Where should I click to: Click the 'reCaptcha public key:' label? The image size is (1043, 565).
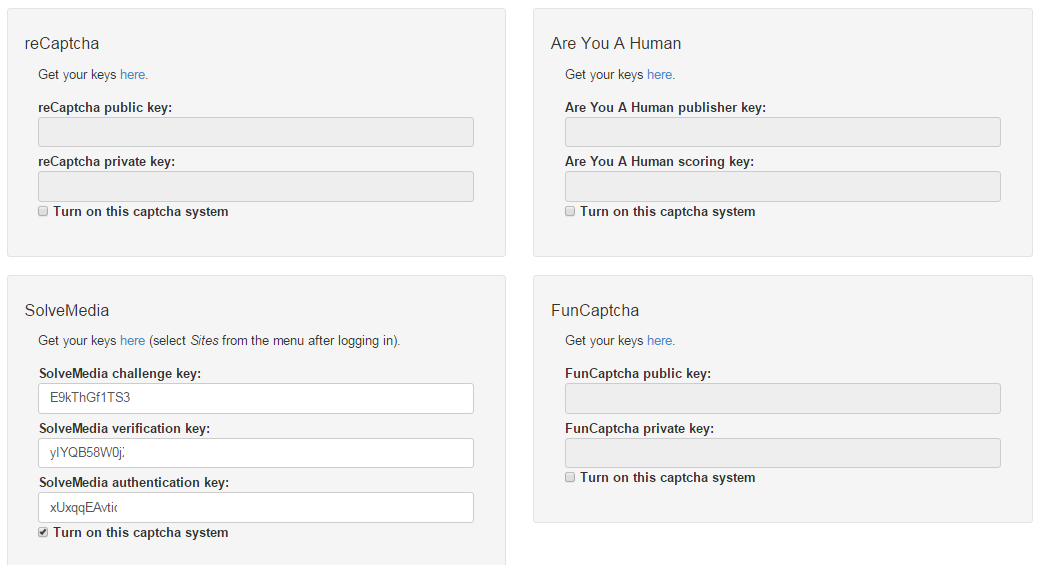(x=105, y=107)
